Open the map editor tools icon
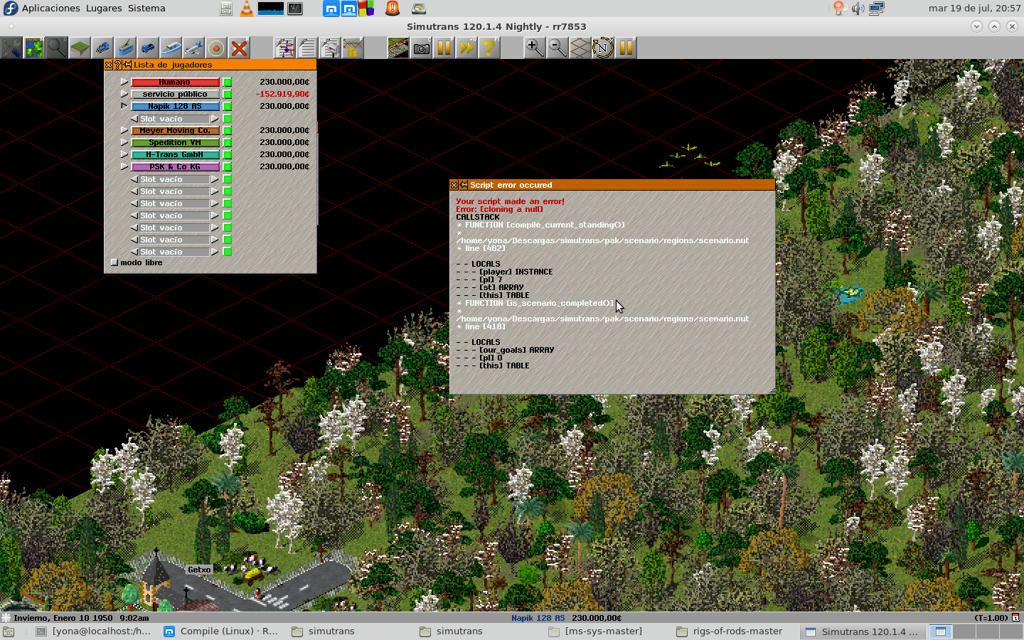Viewport: 1024px width, 640px height. (x=11, y=48)
